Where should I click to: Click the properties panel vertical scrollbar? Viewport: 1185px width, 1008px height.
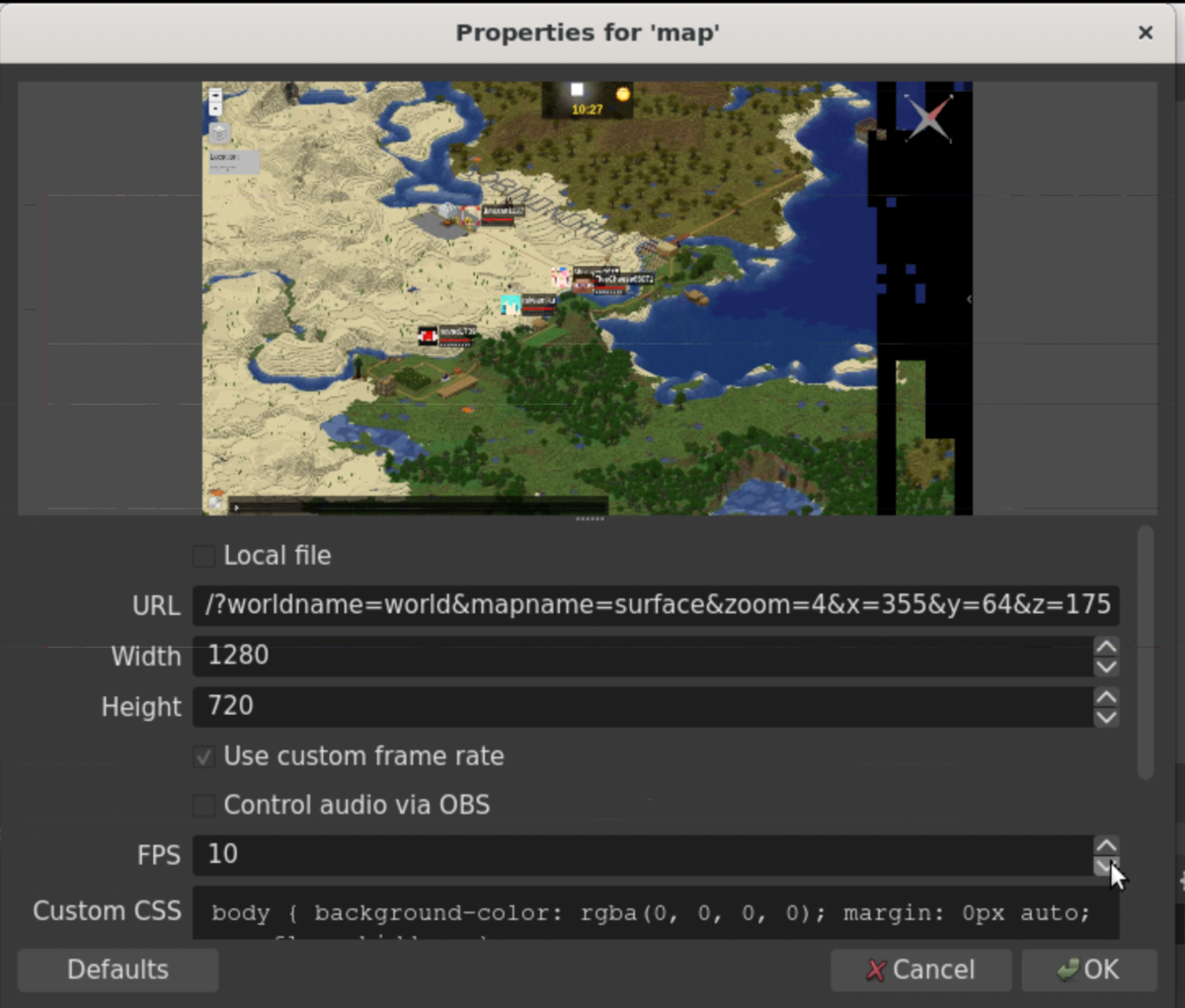pos(1145,653)
